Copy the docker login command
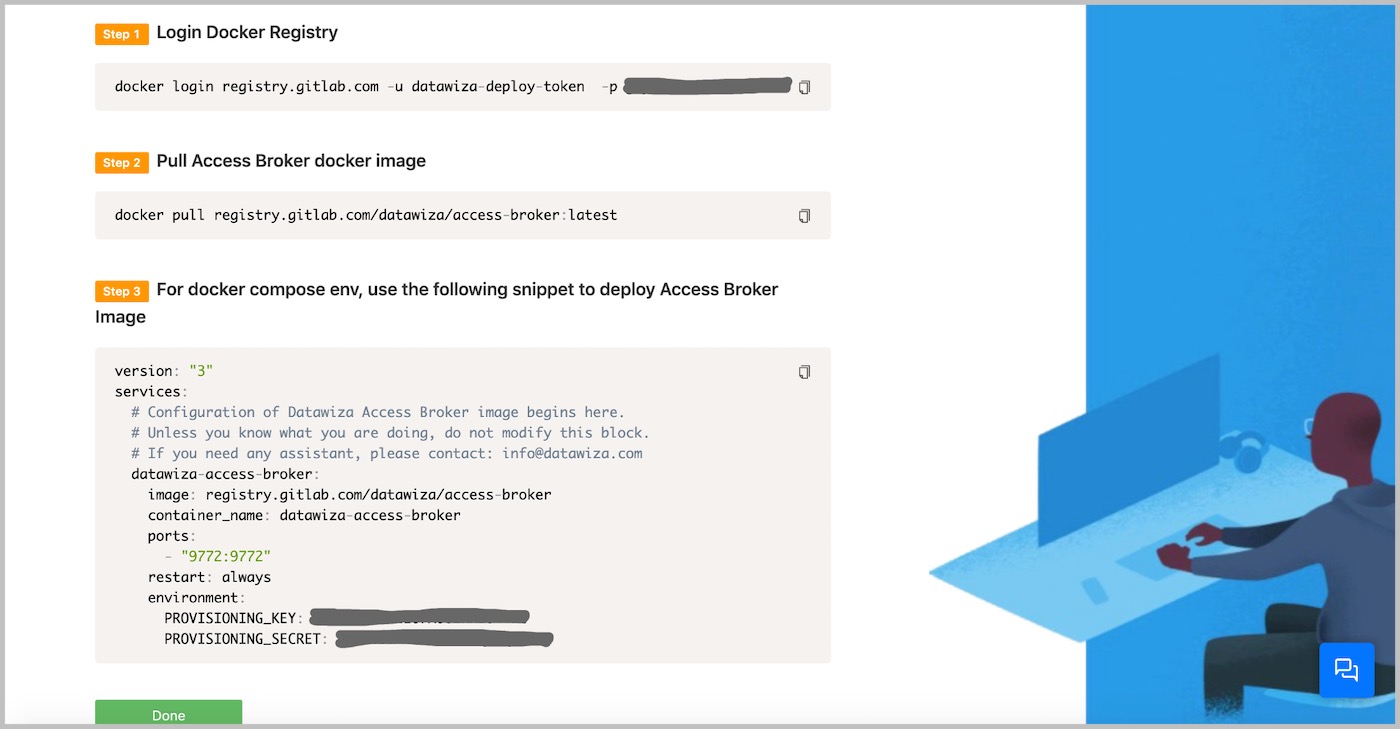Image resolution: width=1400 pixels, height=729 pixels. pos(804,87)
